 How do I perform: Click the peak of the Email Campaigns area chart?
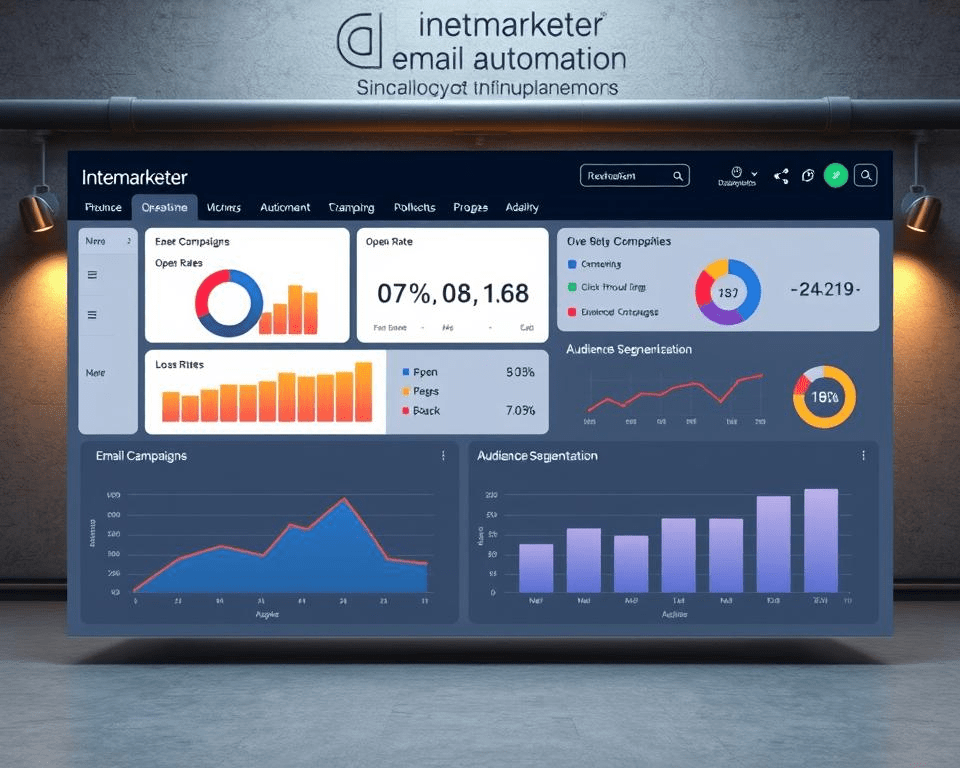tap(344, 499)
